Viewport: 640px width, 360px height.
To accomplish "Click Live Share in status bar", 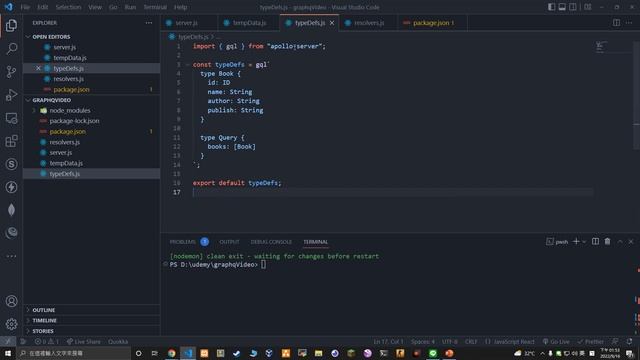I will click(83, 341).
